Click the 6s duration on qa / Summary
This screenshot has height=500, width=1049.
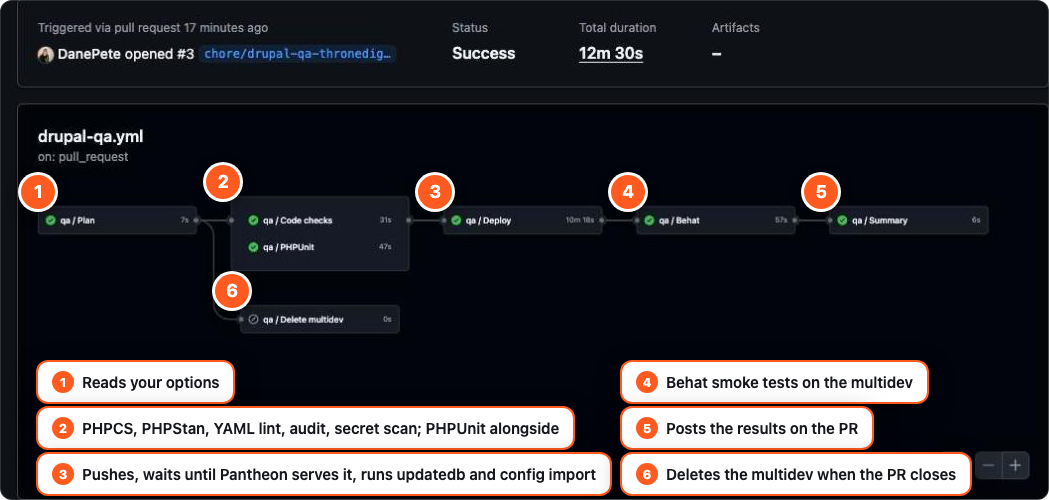[x=976, y=220]
